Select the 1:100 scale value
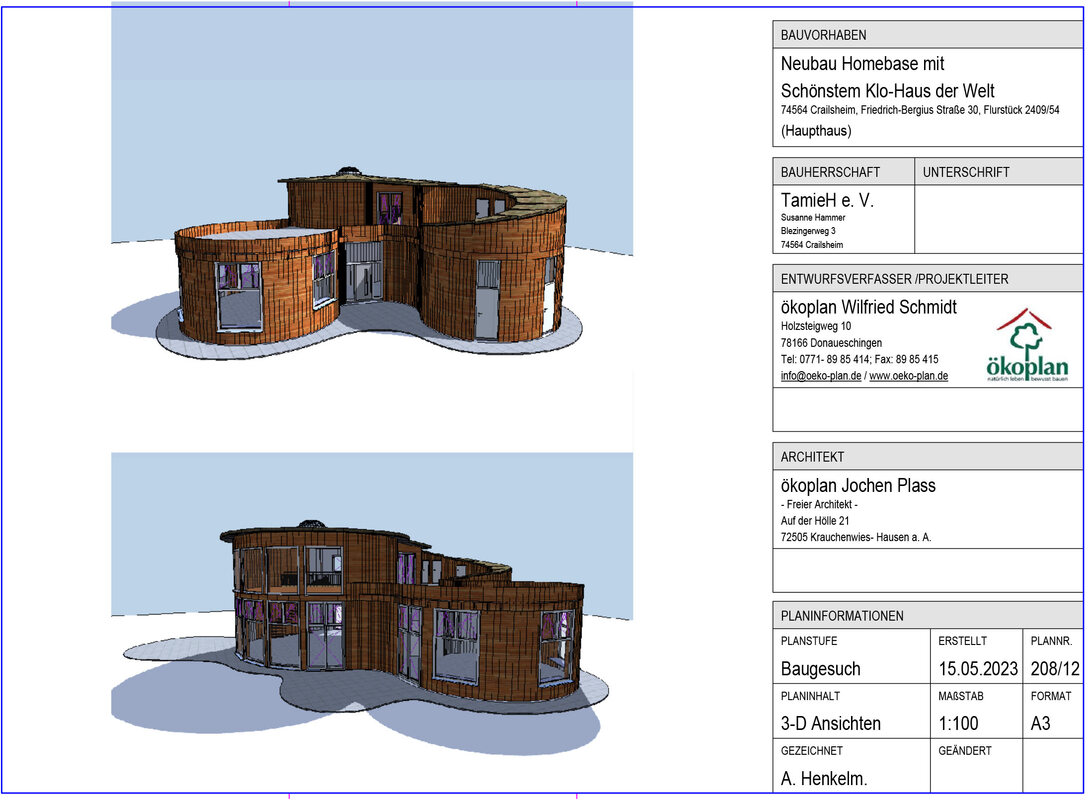 [958, 723]
